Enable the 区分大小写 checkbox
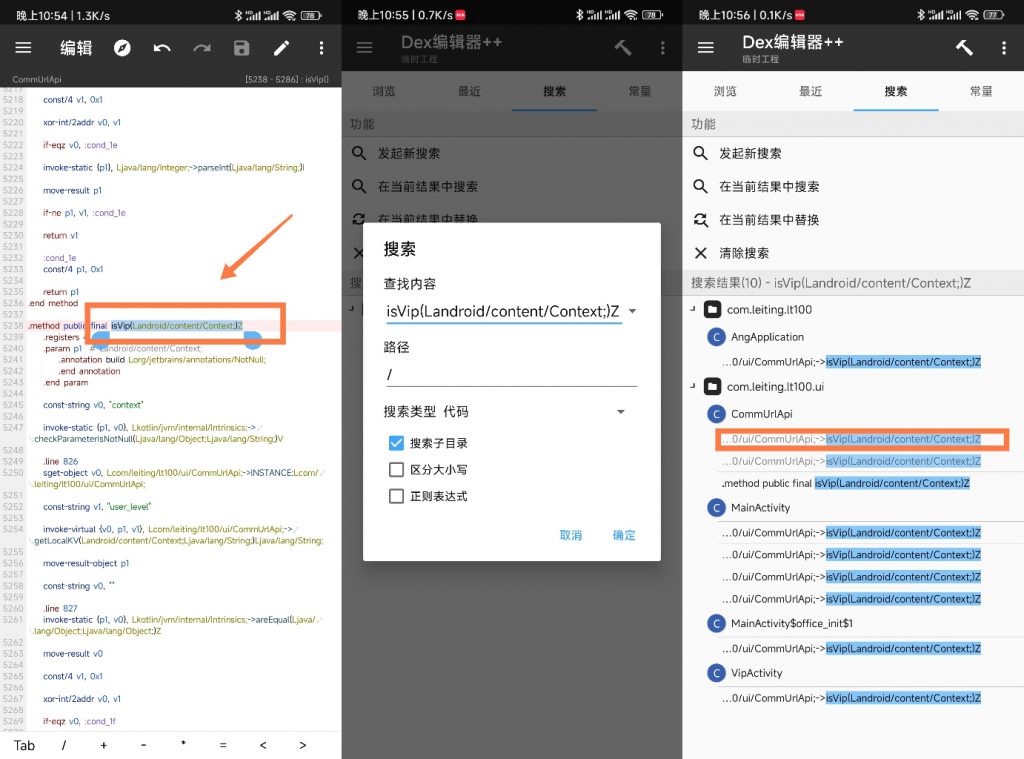Screen dimensions: 1024x759 pos(397,470)
